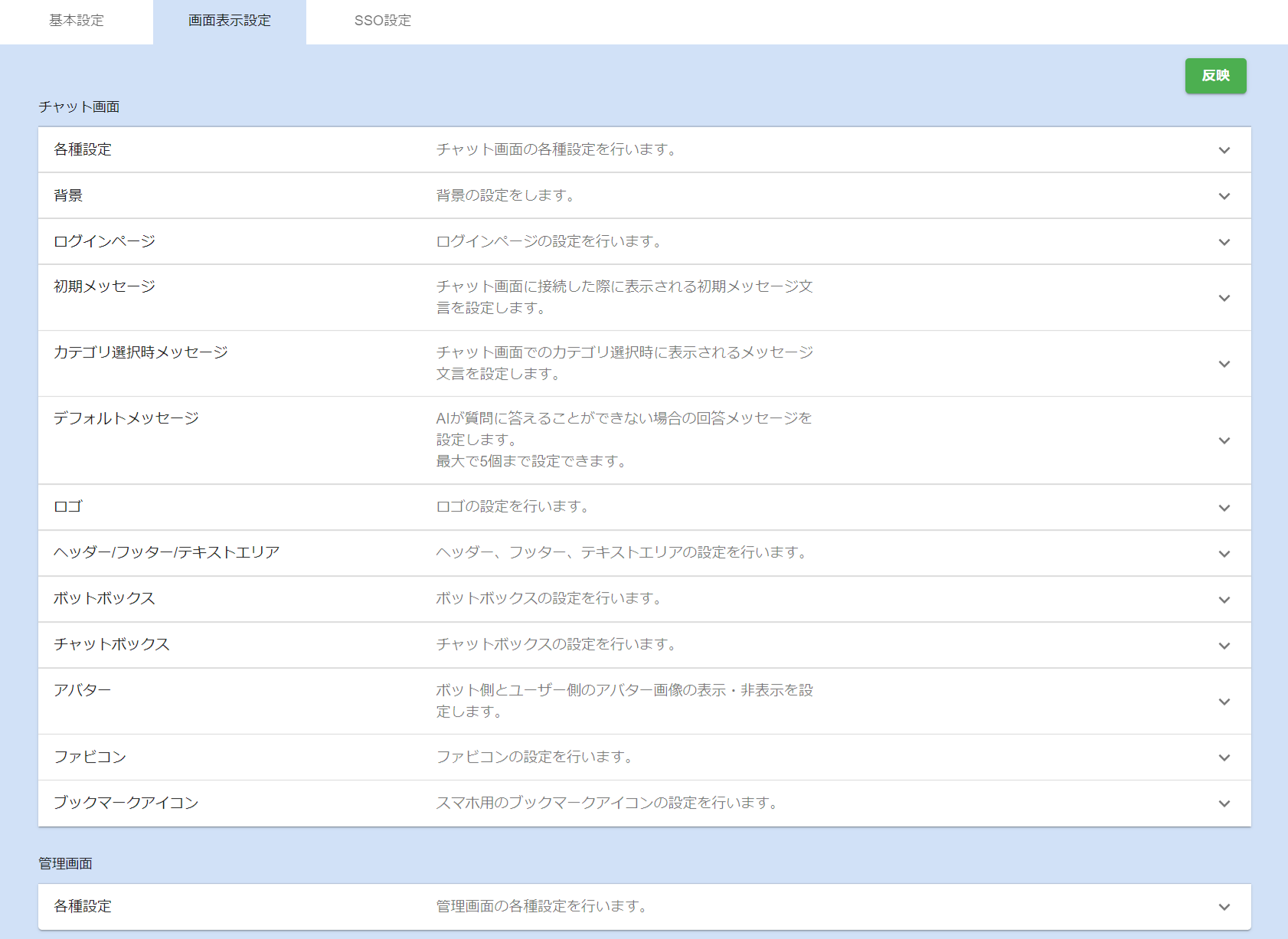Click the デフォルトメッセージ row chevron icon
Image resolution: width=1288 pixels, height=939 pixels.
point(1224,440)
